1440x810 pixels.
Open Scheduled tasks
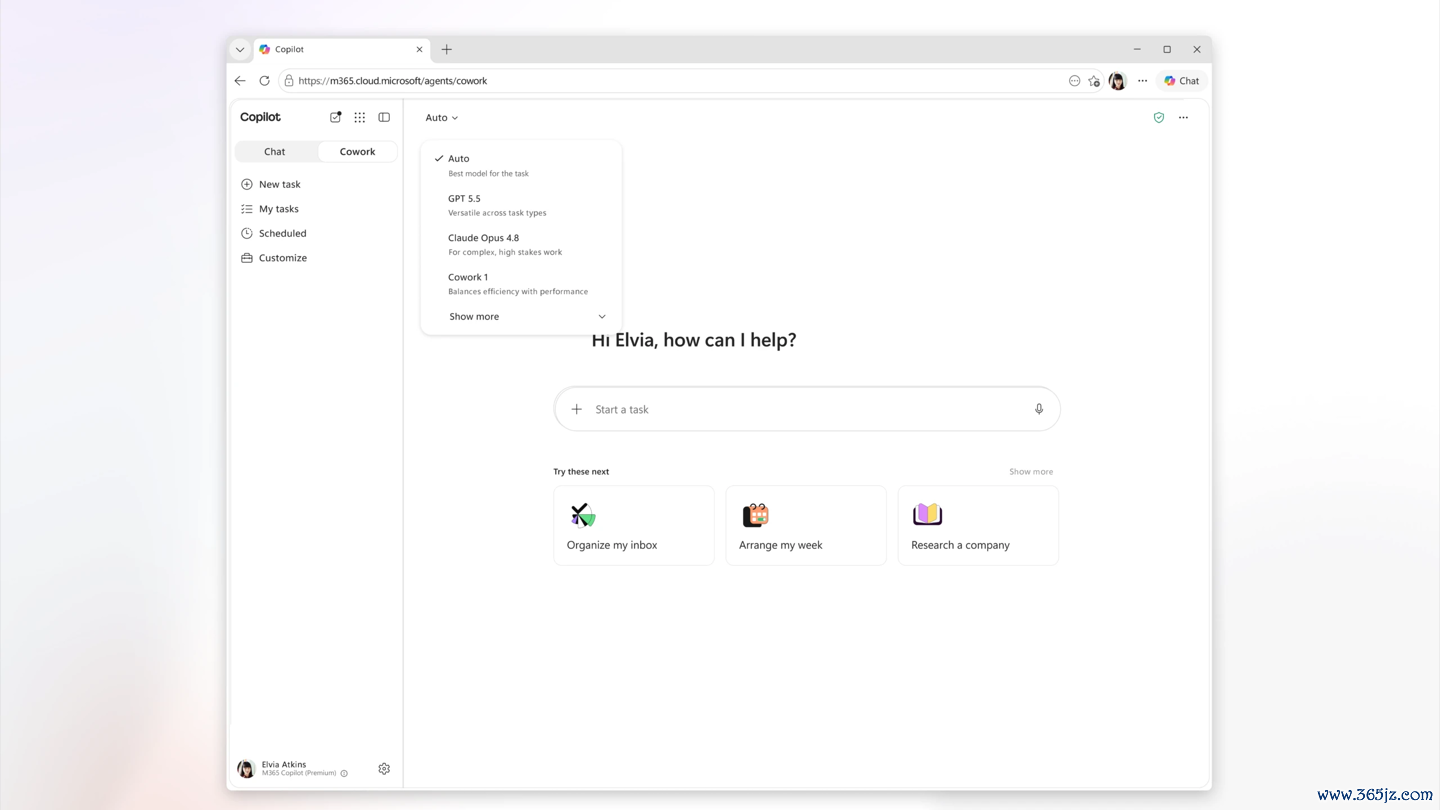(283, 233)
